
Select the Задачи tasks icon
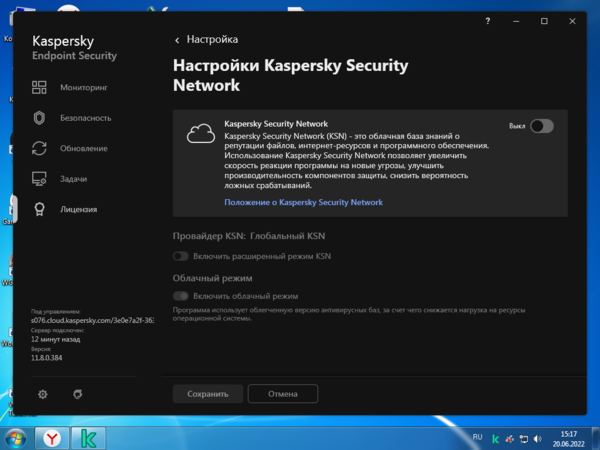pyautogui.click(x=40, y=179)
